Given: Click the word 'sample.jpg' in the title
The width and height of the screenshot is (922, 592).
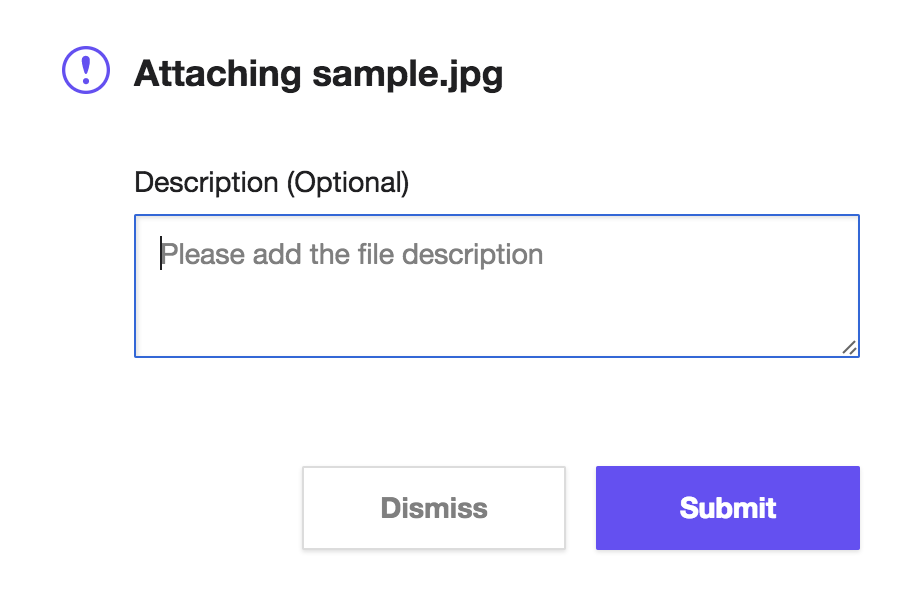Looking at the screenshot, I should coord(407,75).
